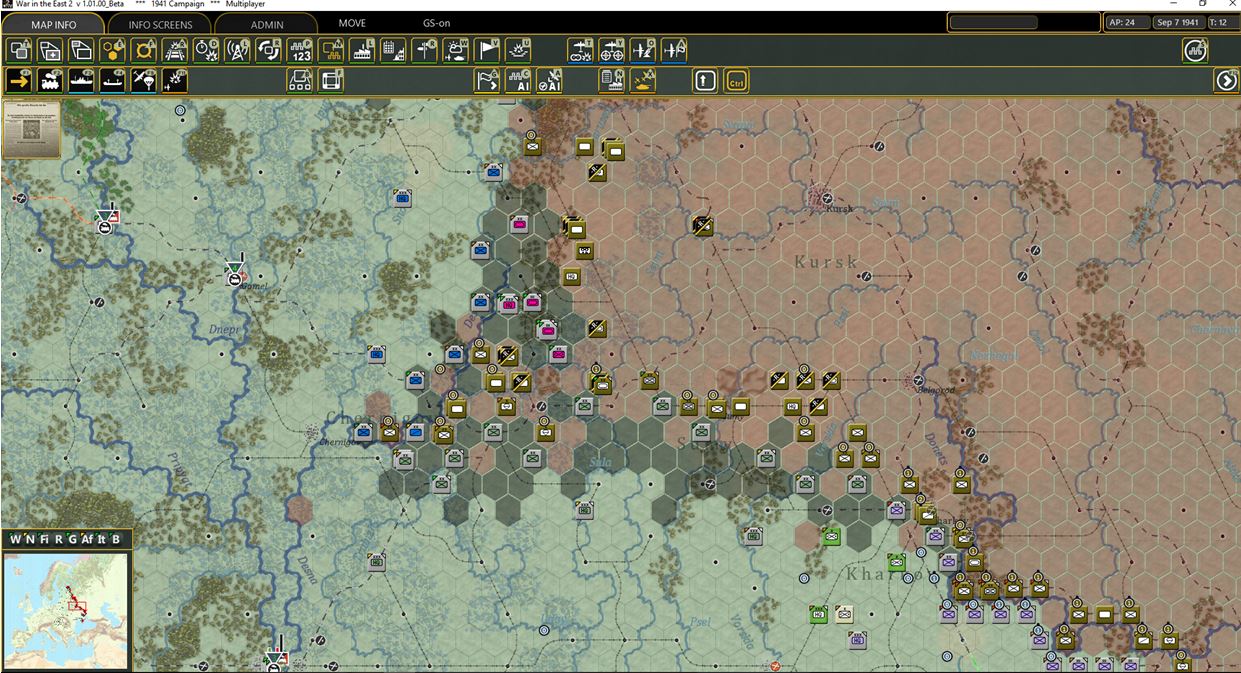Click the yellow tank with planes icon

(x=643, y=81)
